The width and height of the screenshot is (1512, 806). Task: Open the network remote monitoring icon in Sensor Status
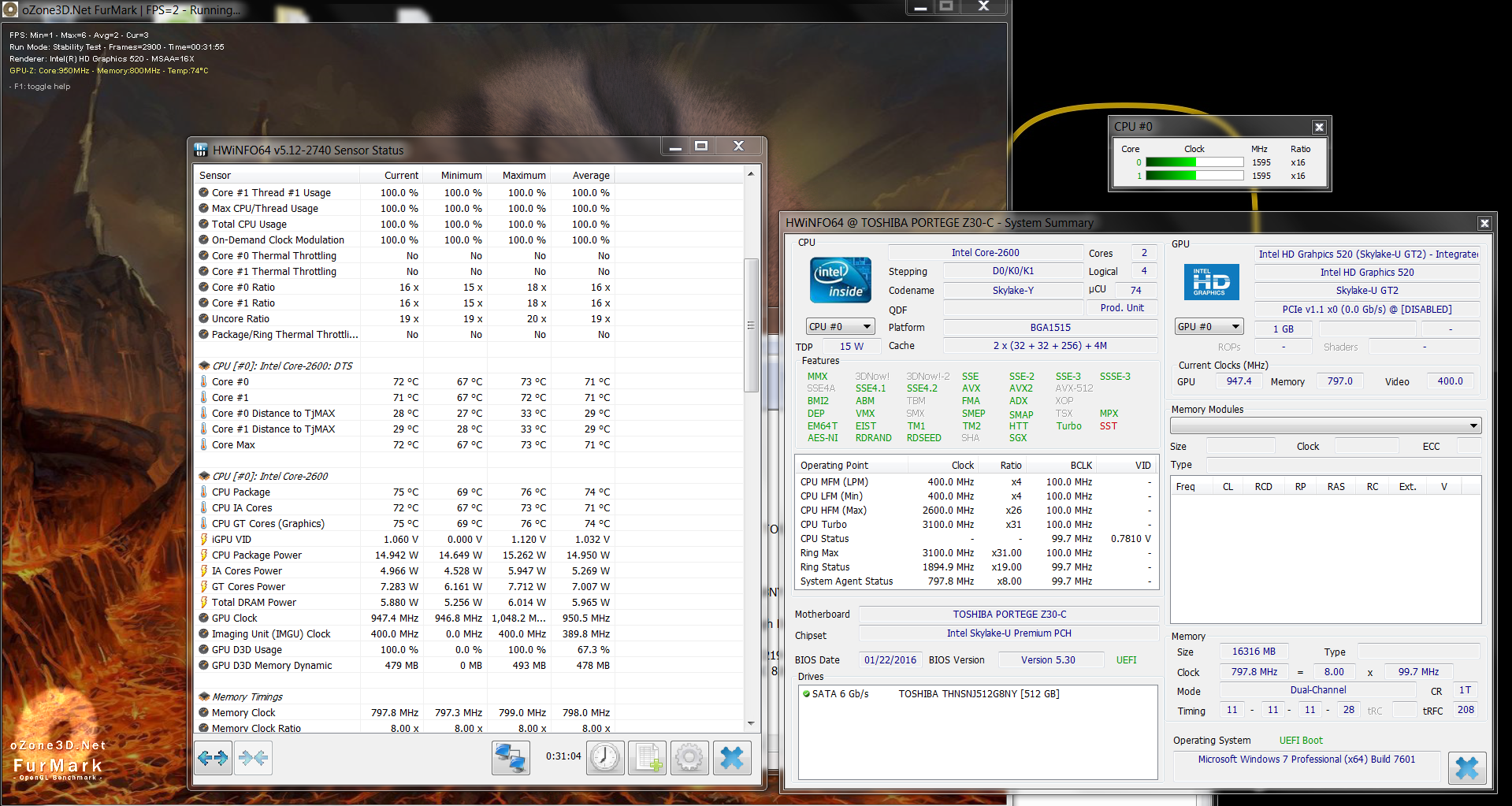tap(511, 758)
